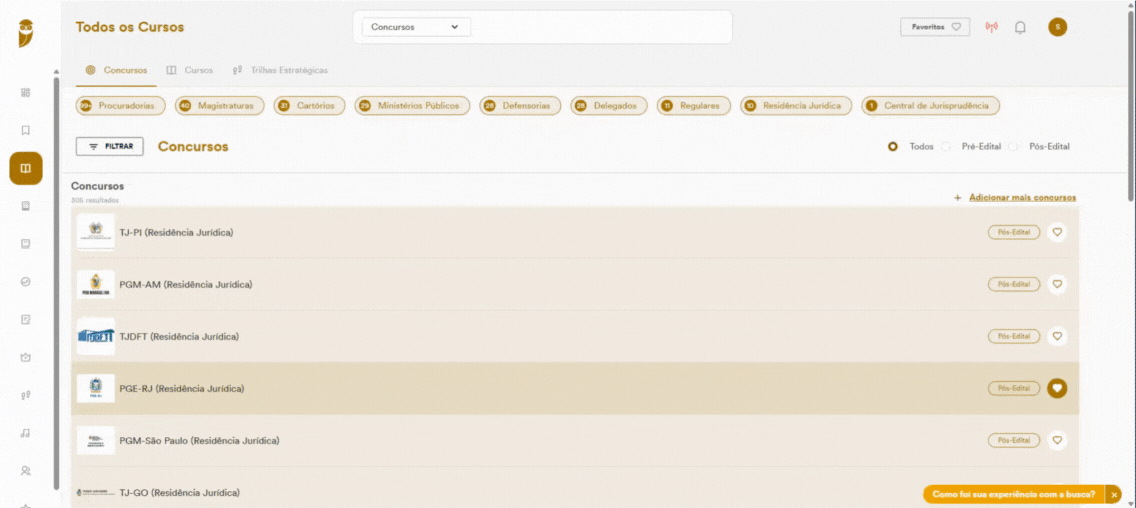The image size is (1136, 508).
Task: Favorite the PGM-AM (Residência Jurídica) course
Action: pyautogui.click(x=1057, y=284)
